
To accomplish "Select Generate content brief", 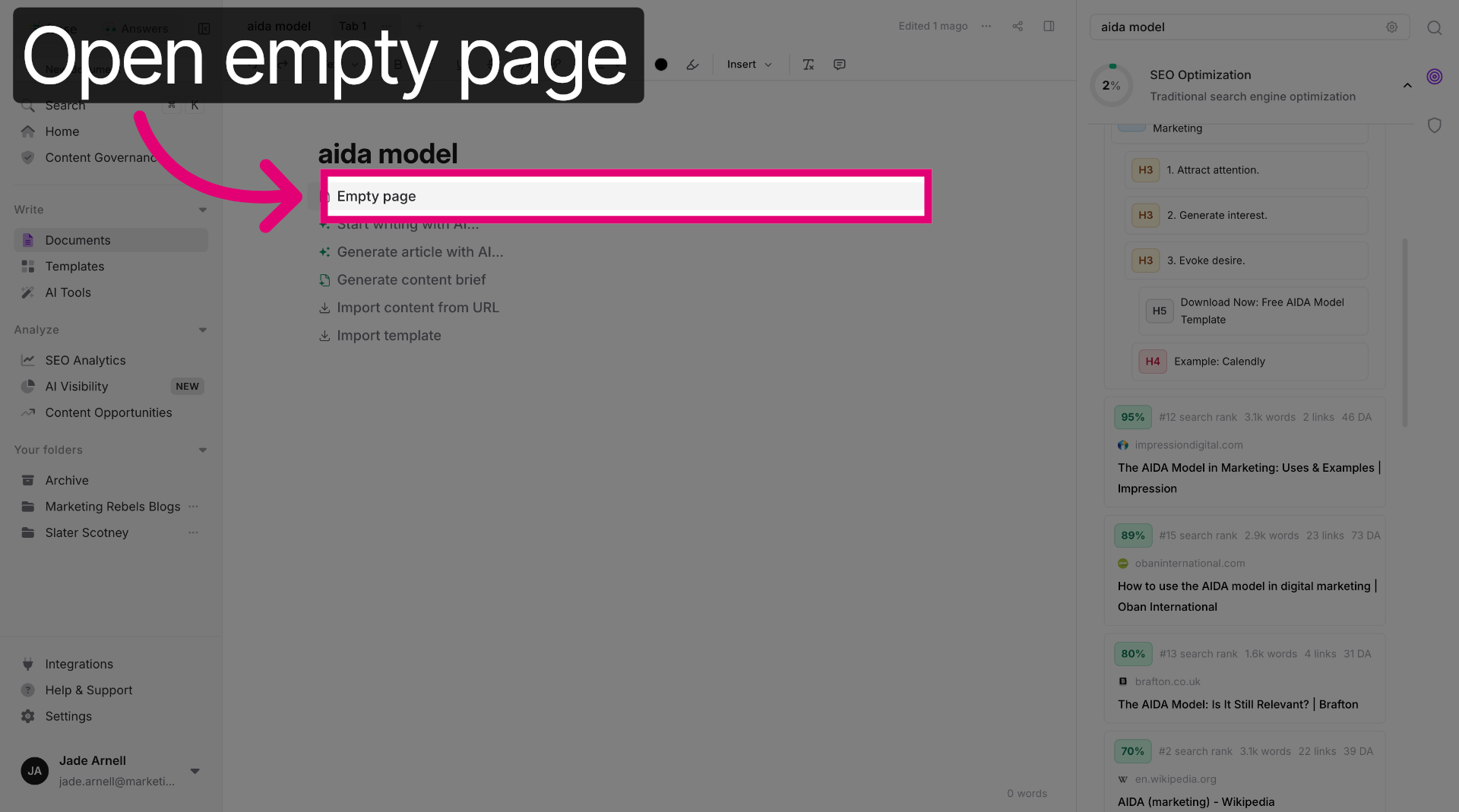I will (x=411, y=280).
